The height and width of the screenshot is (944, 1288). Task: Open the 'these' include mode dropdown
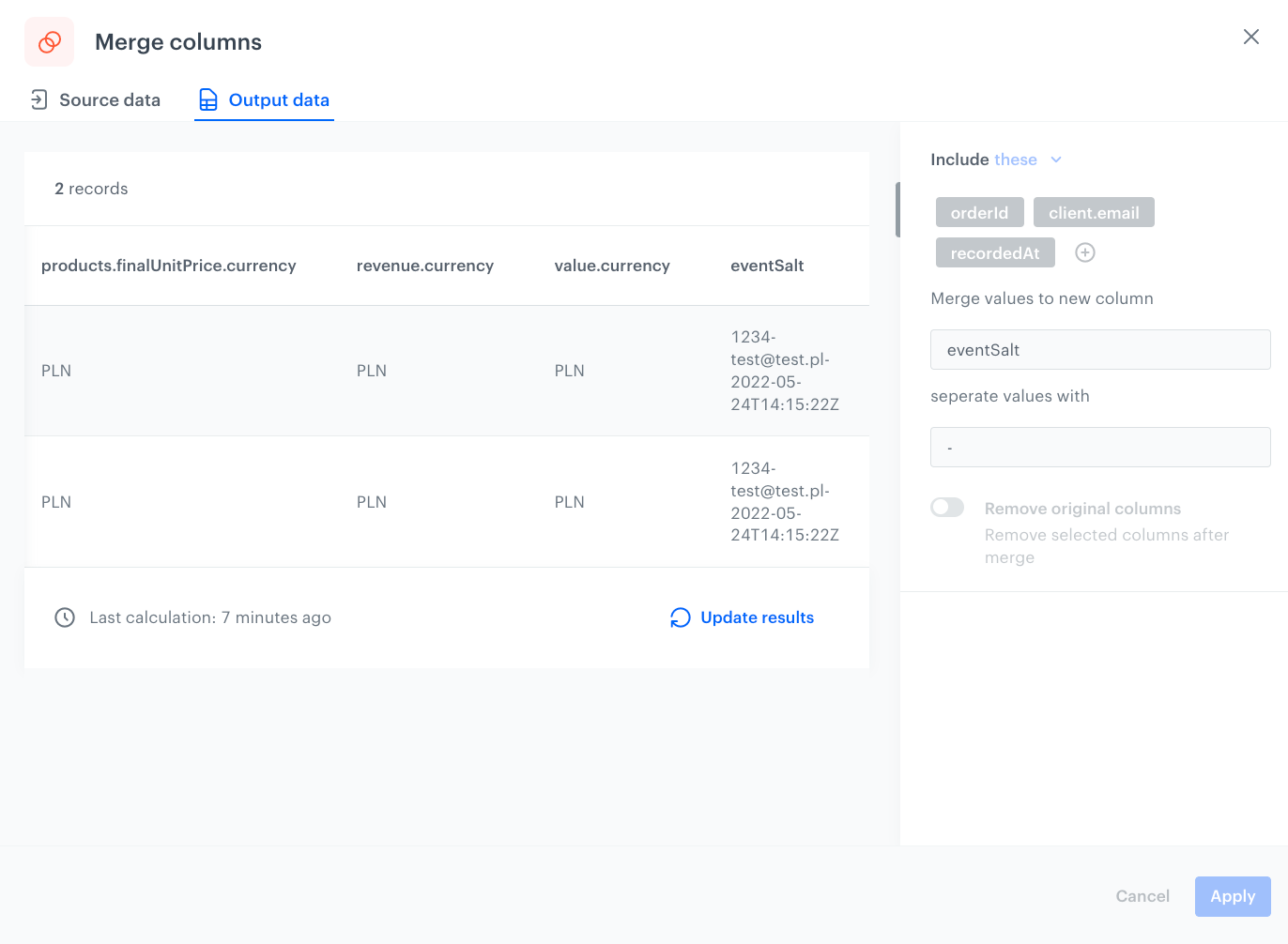(x=1016, y=160)
